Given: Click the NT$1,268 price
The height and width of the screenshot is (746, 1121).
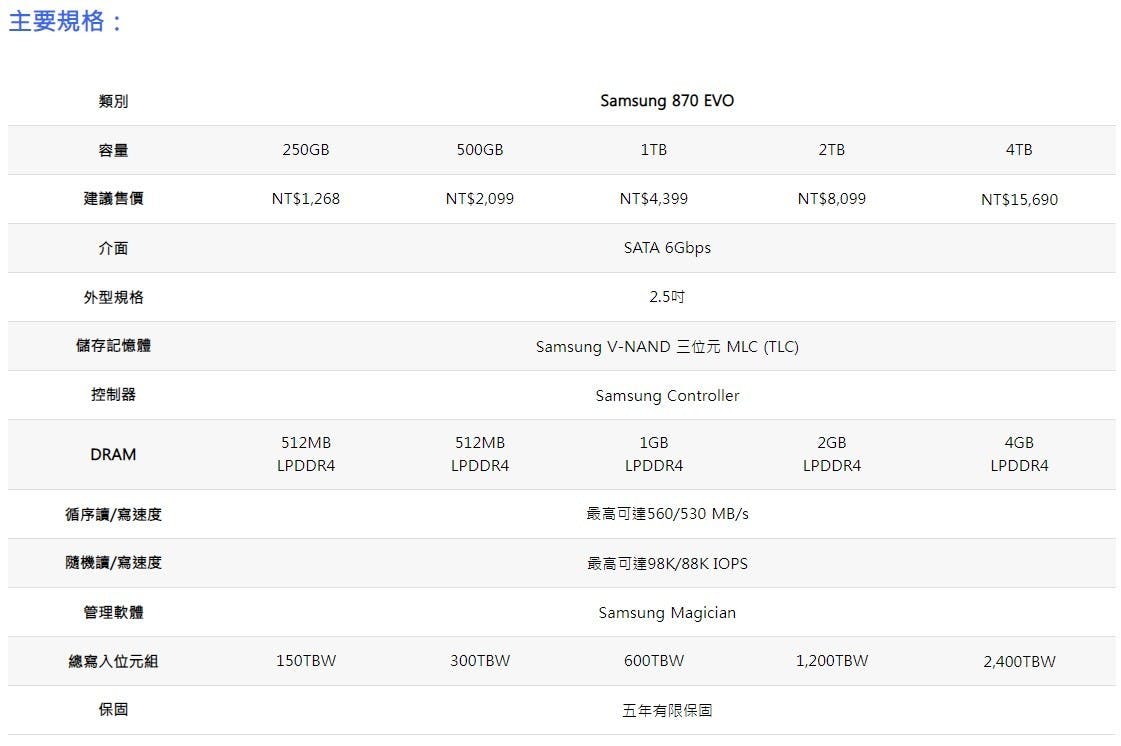Looking at the screenshot, I should pos(306,199).
